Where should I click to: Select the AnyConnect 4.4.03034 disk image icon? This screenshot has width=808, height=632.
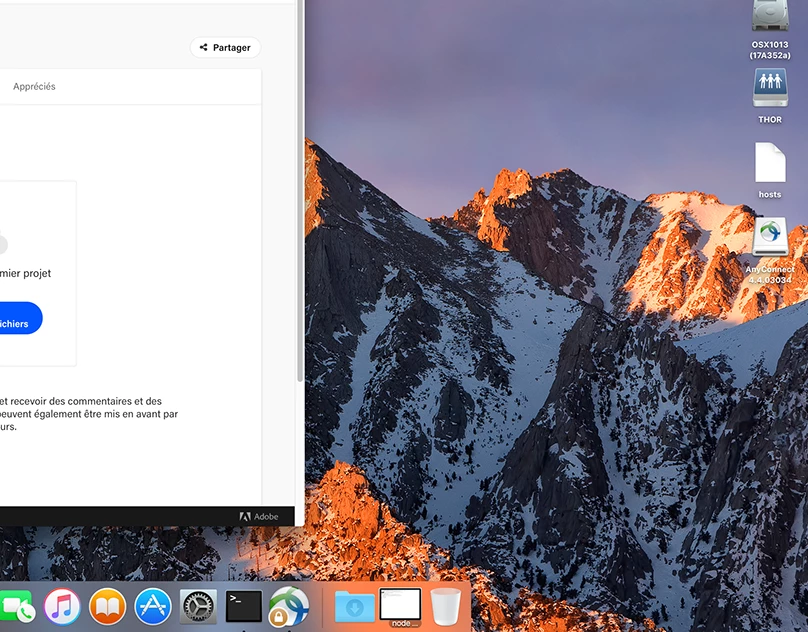pyautogui.click(x=770, y=240)
